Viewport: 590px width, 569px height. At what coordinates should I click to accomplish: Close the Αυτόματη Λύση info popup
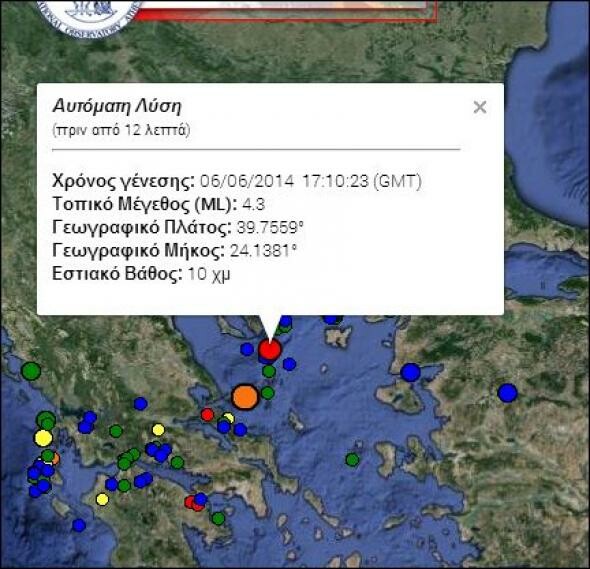(x=480, y=107)
